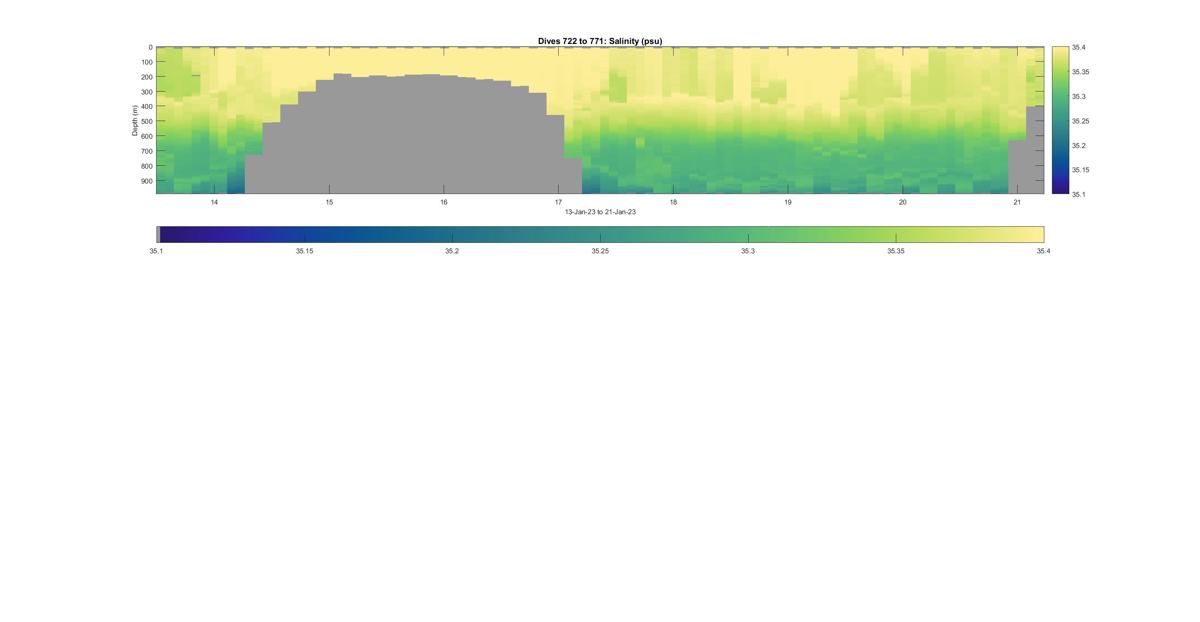The image size is (1200, 622).
Task: Click the y-axis tick label '0'
Action: pos(150,47)
